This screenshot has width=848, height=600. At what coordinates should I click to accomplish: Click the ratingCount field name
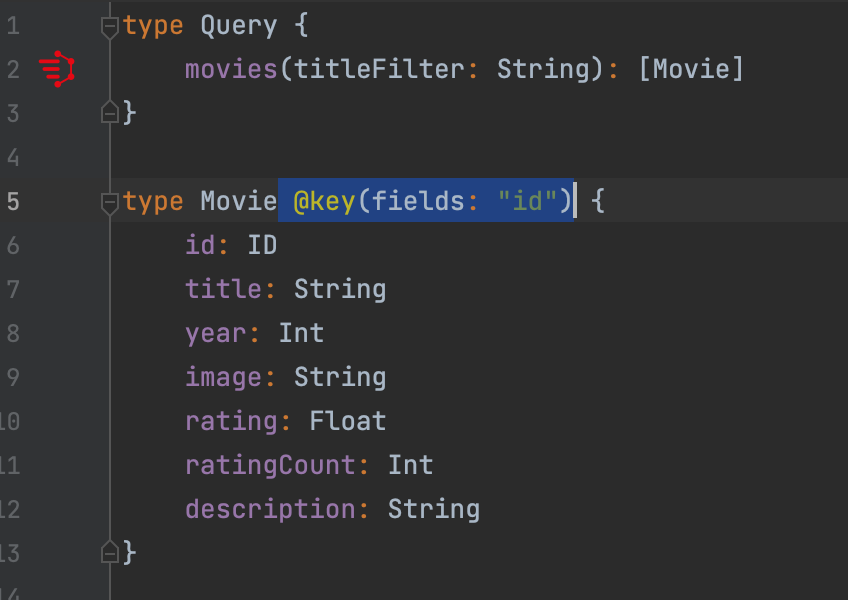pos(270,465)
